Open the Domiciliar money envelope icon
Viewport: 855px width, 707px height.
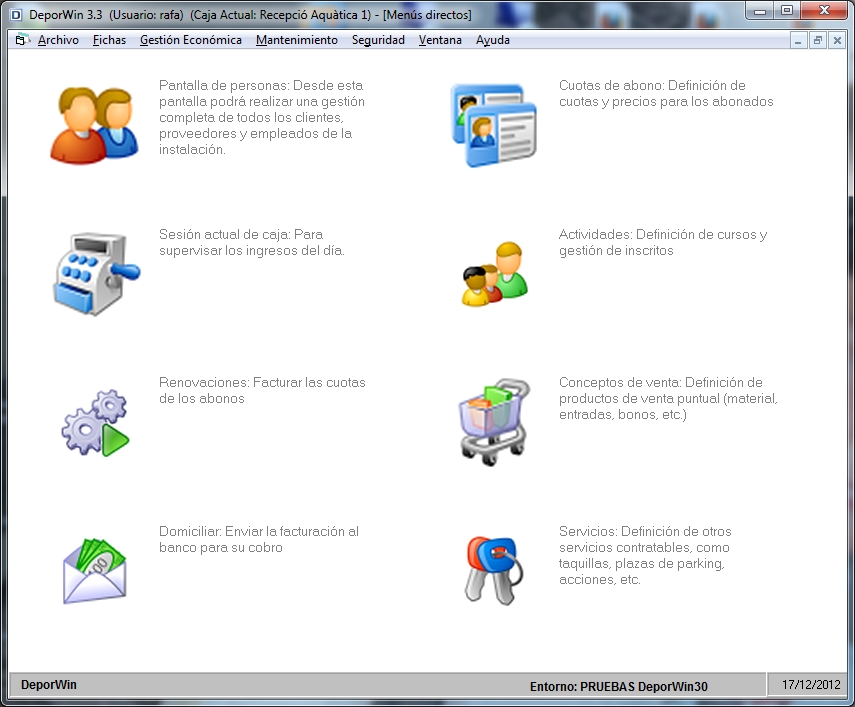(95, 571)
